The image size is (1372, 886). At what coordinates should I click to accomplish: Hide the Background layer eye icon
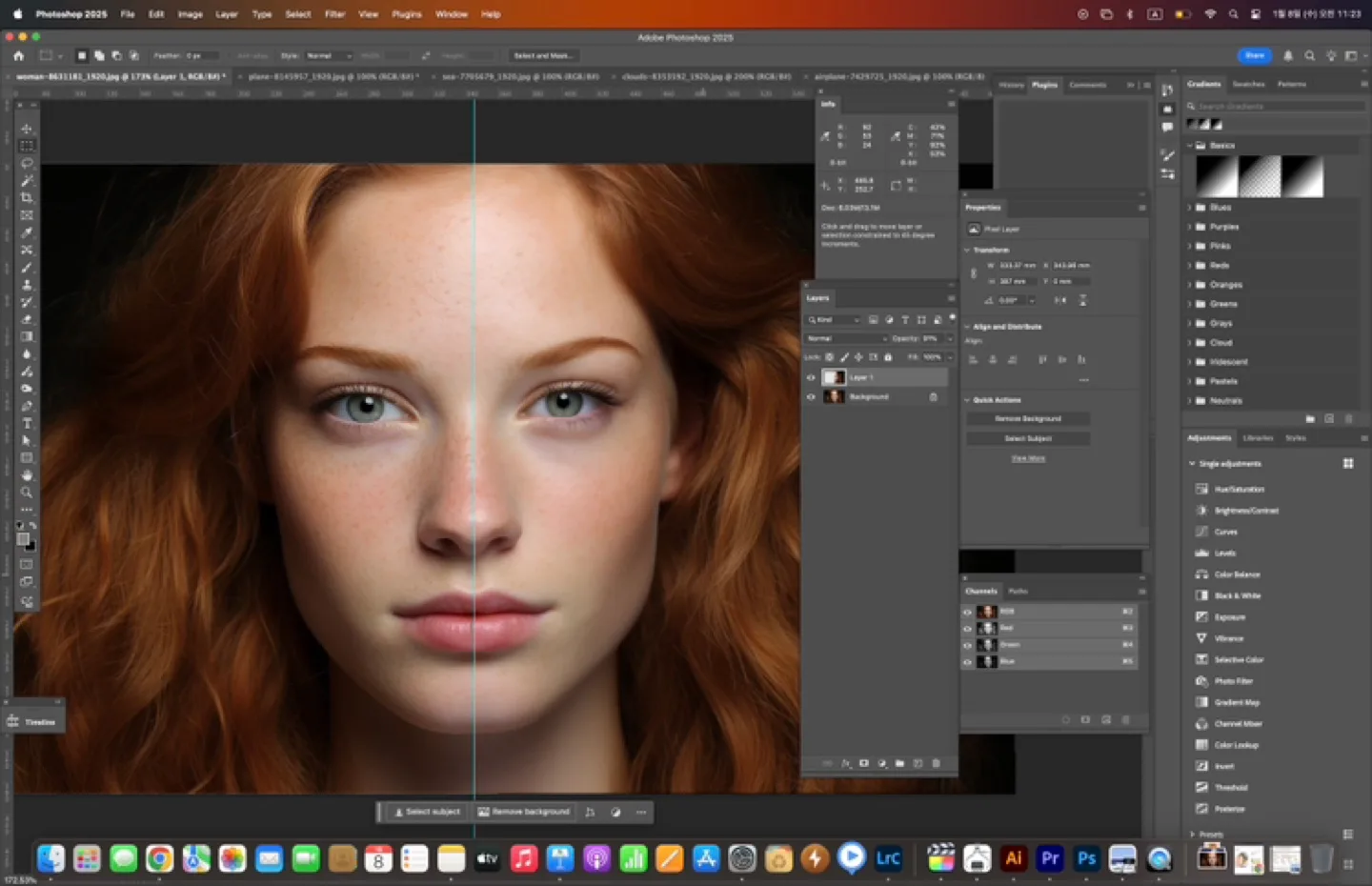point(812,396)
